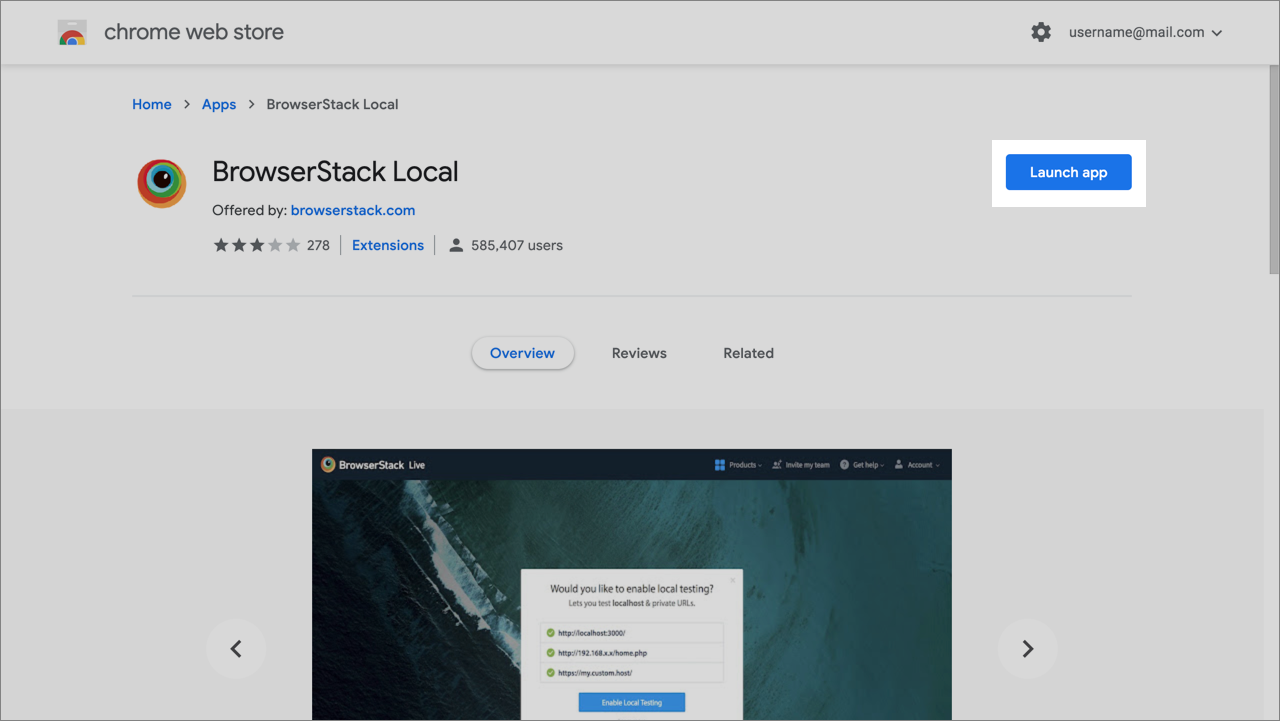Switch to the Reviews tab
Image resolution: width=1280 pixels, height=721 pixels.
point(639,353)
